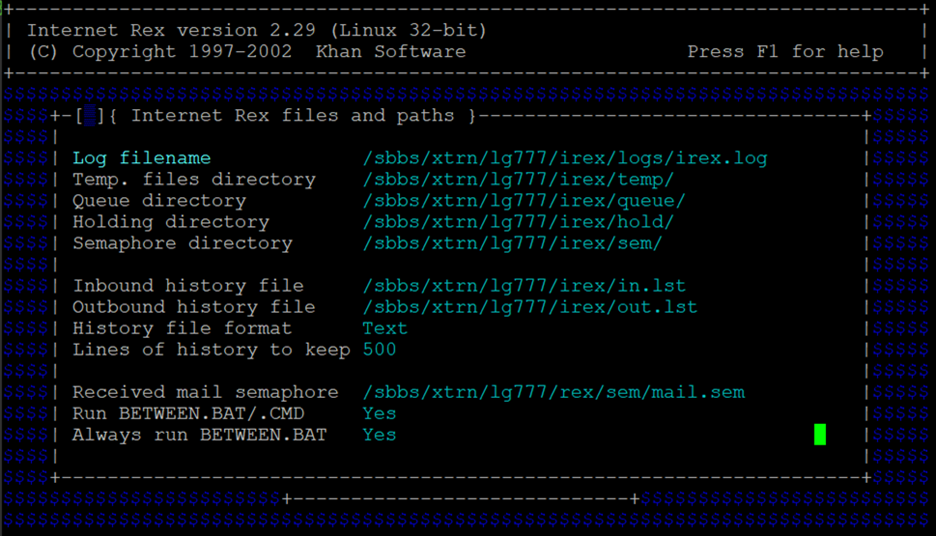Edit the irex.log path value
The height and width of the screenshot is (536, 936).
point(565,158)
